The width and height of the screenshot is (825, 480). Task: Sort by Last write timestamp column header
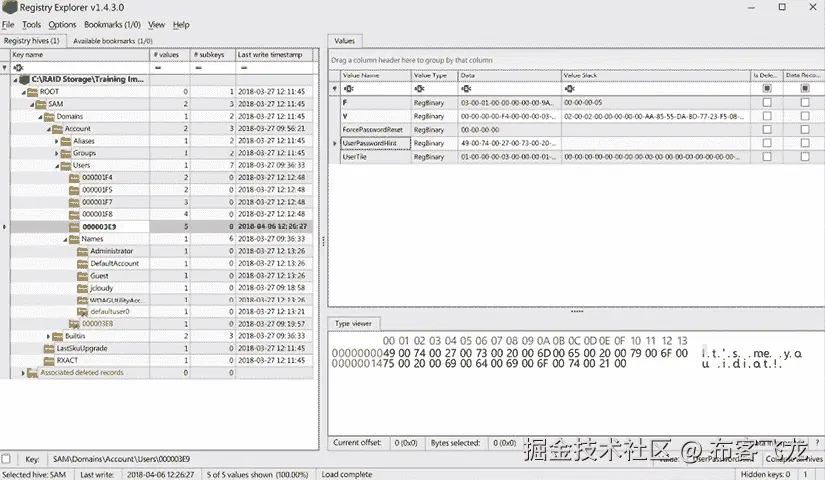coord(274,55)
